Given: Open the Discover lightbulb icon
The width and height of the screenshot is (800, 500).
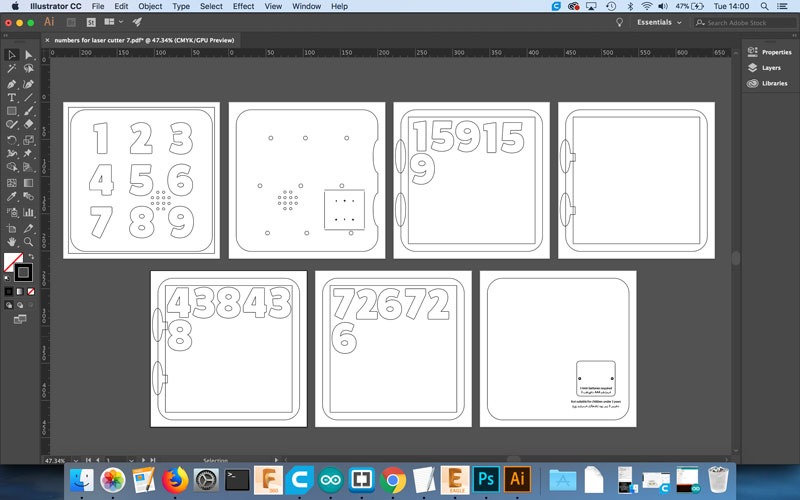Looking at the screenshot, I should tap(619, 22).
